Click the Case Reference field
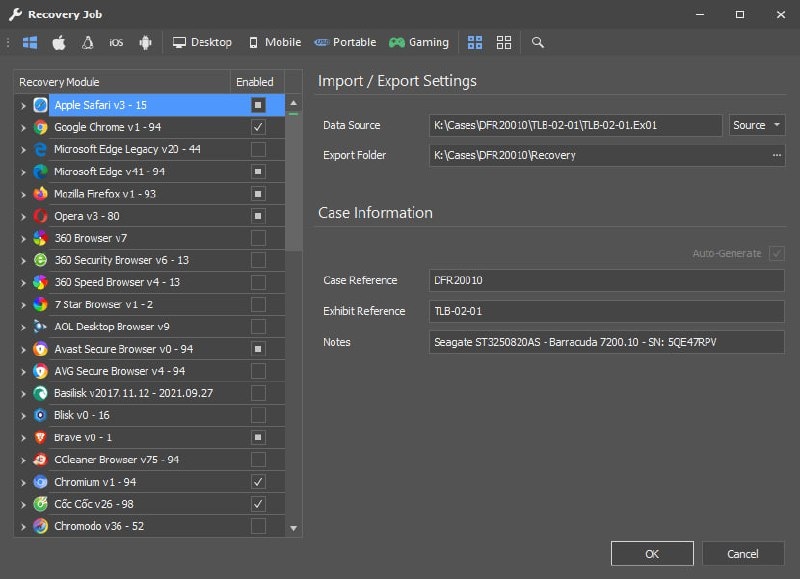Viewport: 800px width, 579px height. click(x=607, y=280)
